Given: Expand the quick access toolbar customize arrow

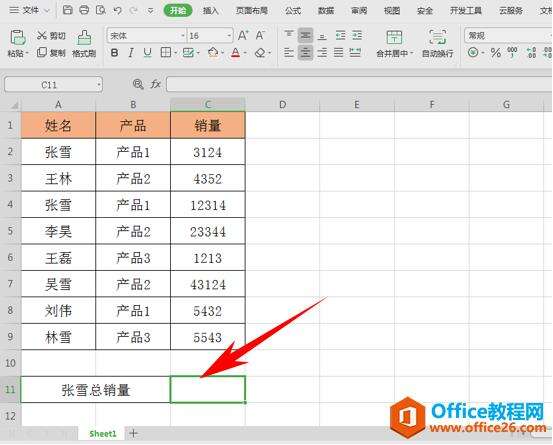Looking at the screenshot, I should [150, 11].
